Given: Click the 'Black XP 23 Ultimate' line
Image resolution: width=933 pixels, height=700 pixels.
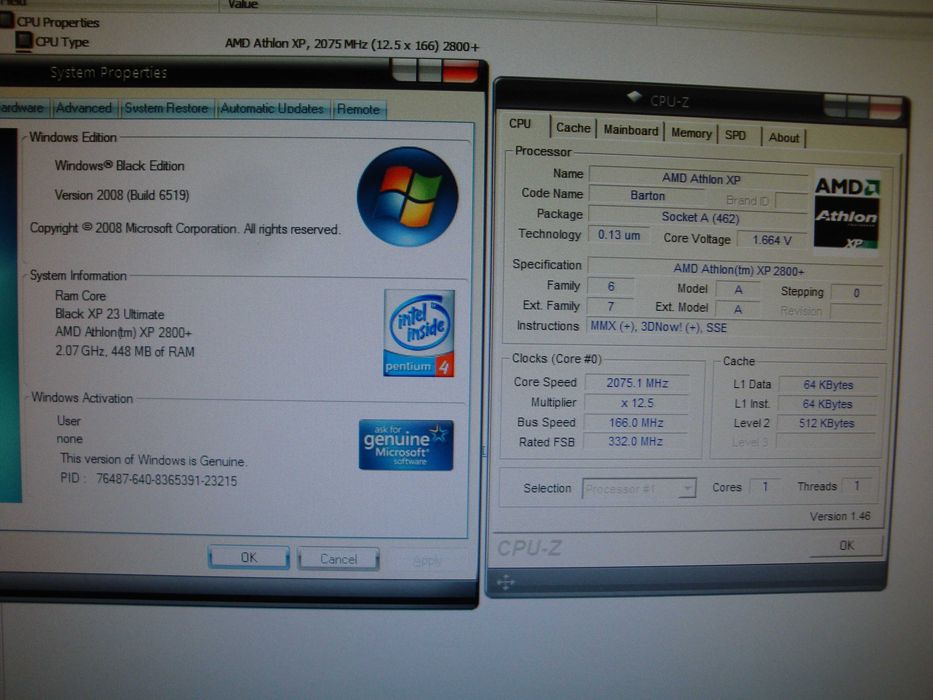Looking at the screenshot, I should (x=109, y=314).
